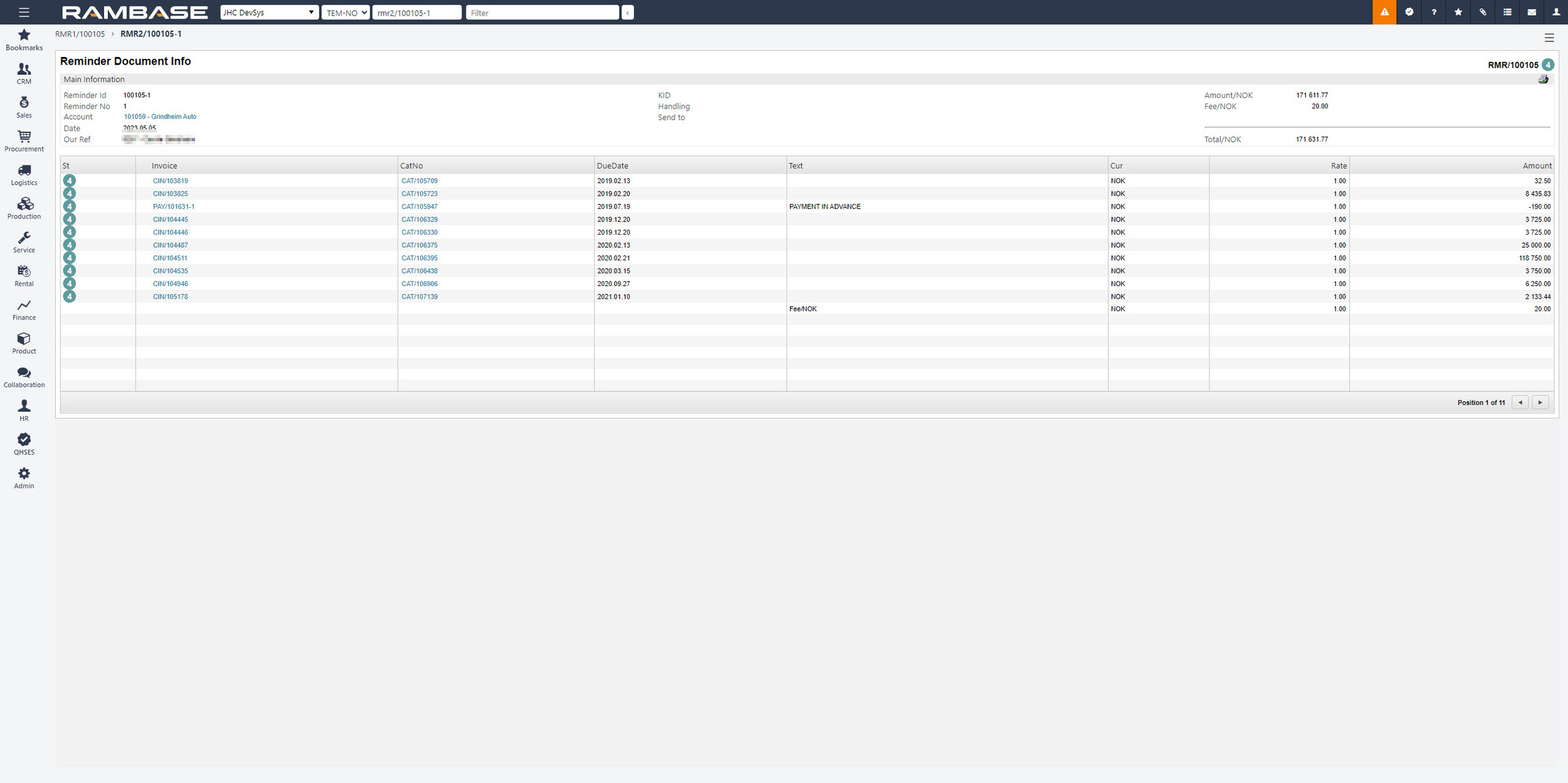Open the Procurement module icon
This screenshot has width=1568, height=783.
pos(24,141)
